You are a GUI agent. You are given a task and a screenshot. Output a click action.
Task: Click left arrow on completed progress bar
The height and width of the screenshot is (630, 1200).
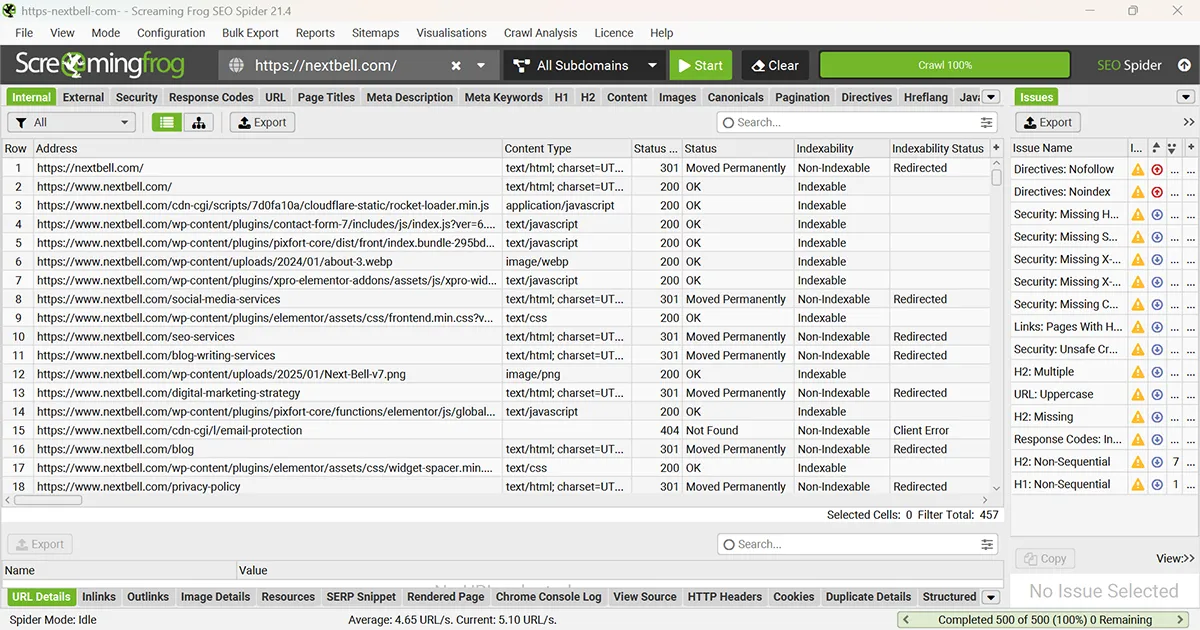pos(906,620)
